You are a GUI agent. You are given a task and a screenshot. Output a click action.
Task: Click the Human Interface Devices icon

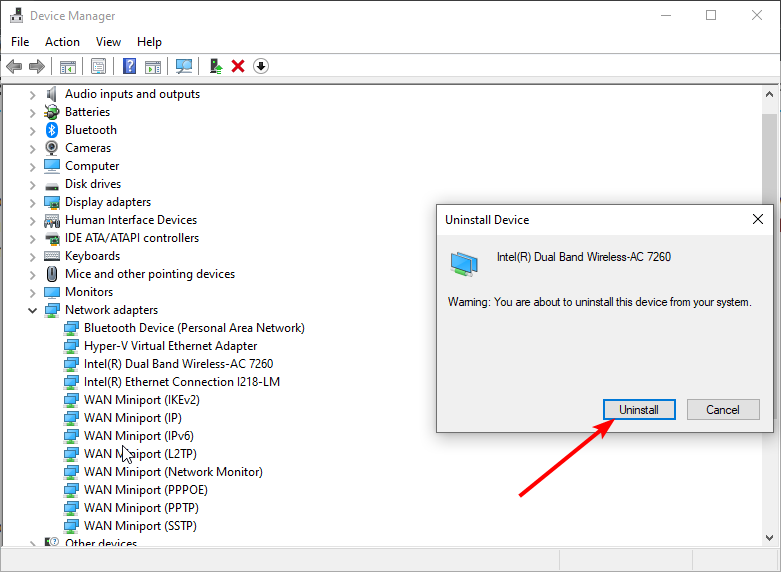[52, 220]
